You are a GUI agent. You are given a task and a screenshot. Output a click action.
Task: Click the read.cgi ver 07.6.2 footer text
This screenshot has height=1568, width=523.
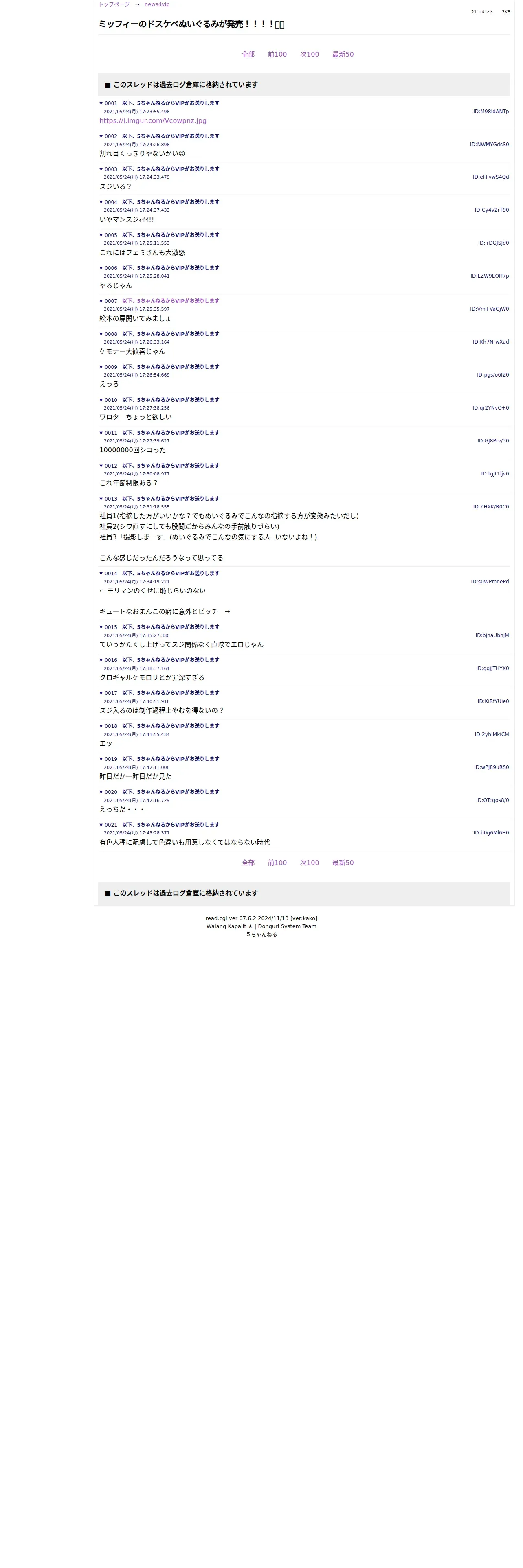click(261, 918)
